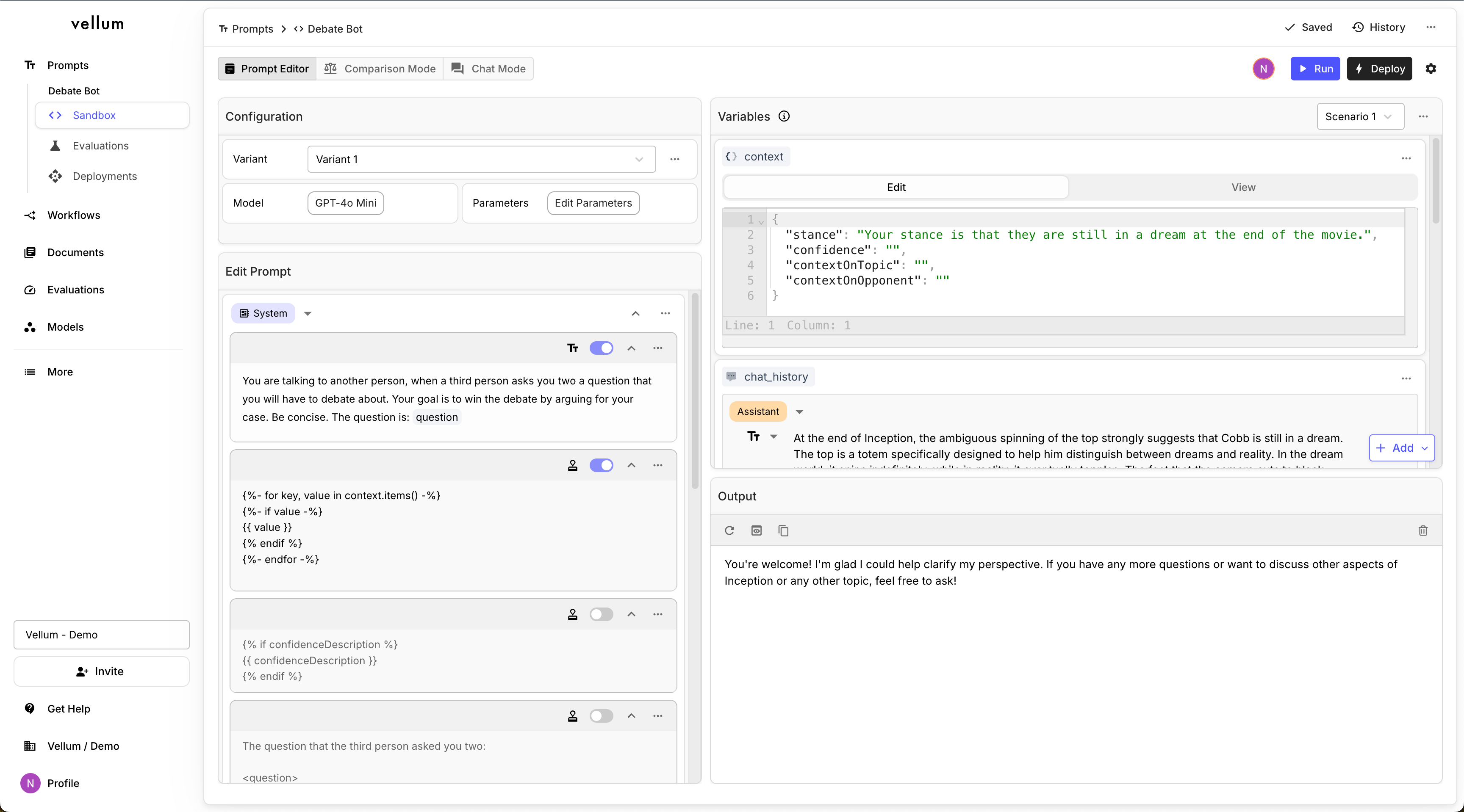Click the Invite button
Viewport: 1464px width, 812px height.
(101, 671)
